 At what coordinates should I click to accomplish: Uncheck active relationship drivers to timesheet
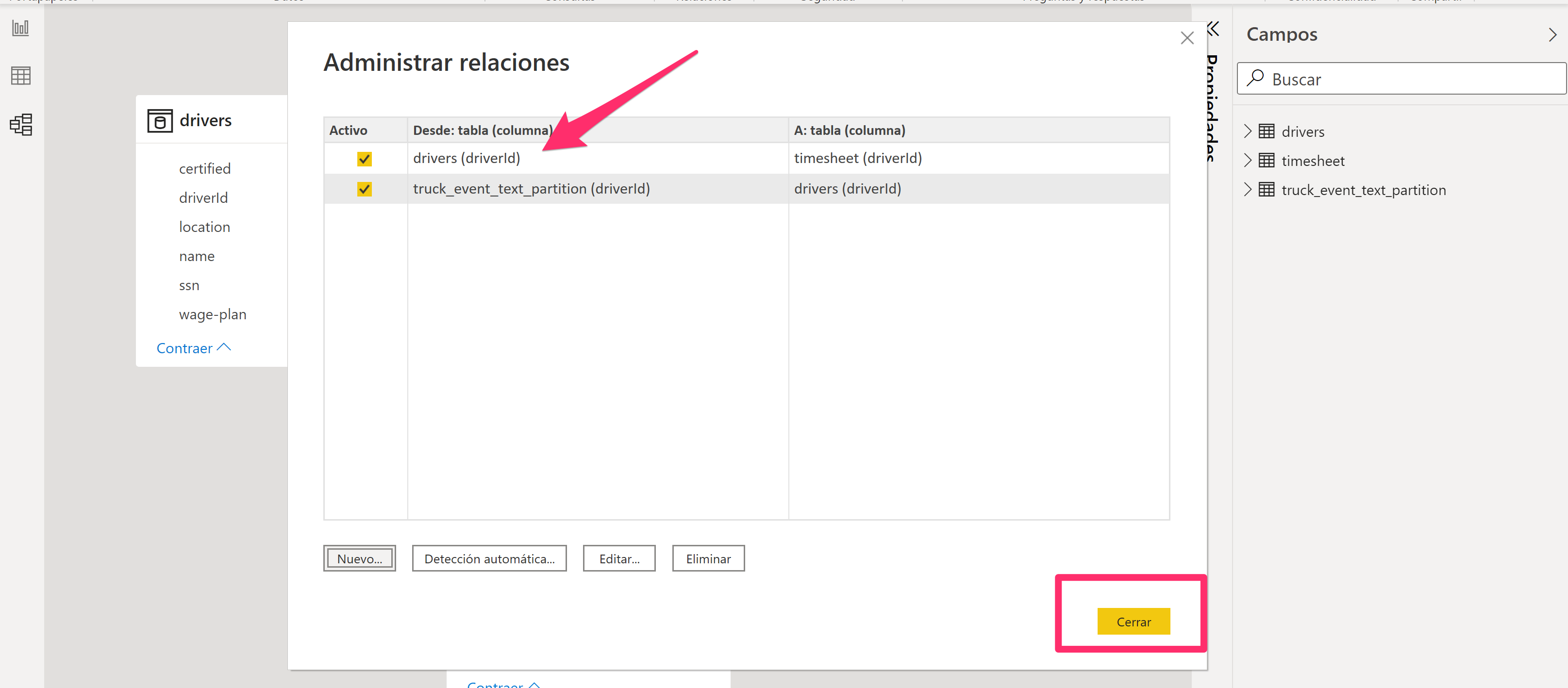tap(364, 159)
